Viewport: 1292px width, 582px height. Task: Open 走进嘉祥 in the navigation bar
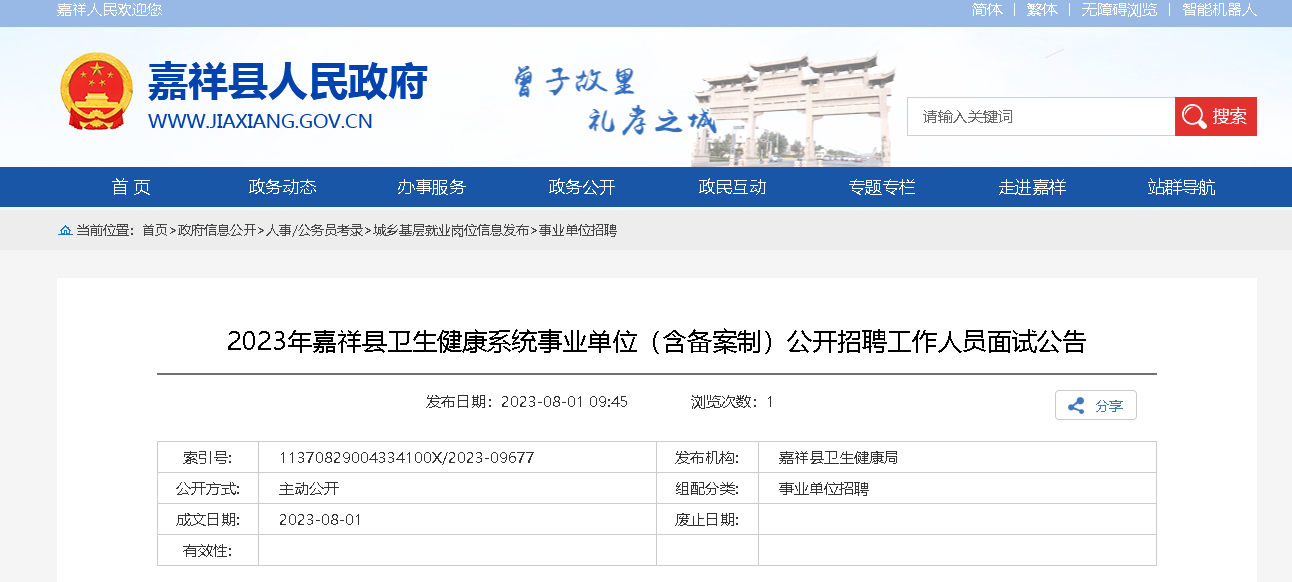click(x=1032, y=187)
